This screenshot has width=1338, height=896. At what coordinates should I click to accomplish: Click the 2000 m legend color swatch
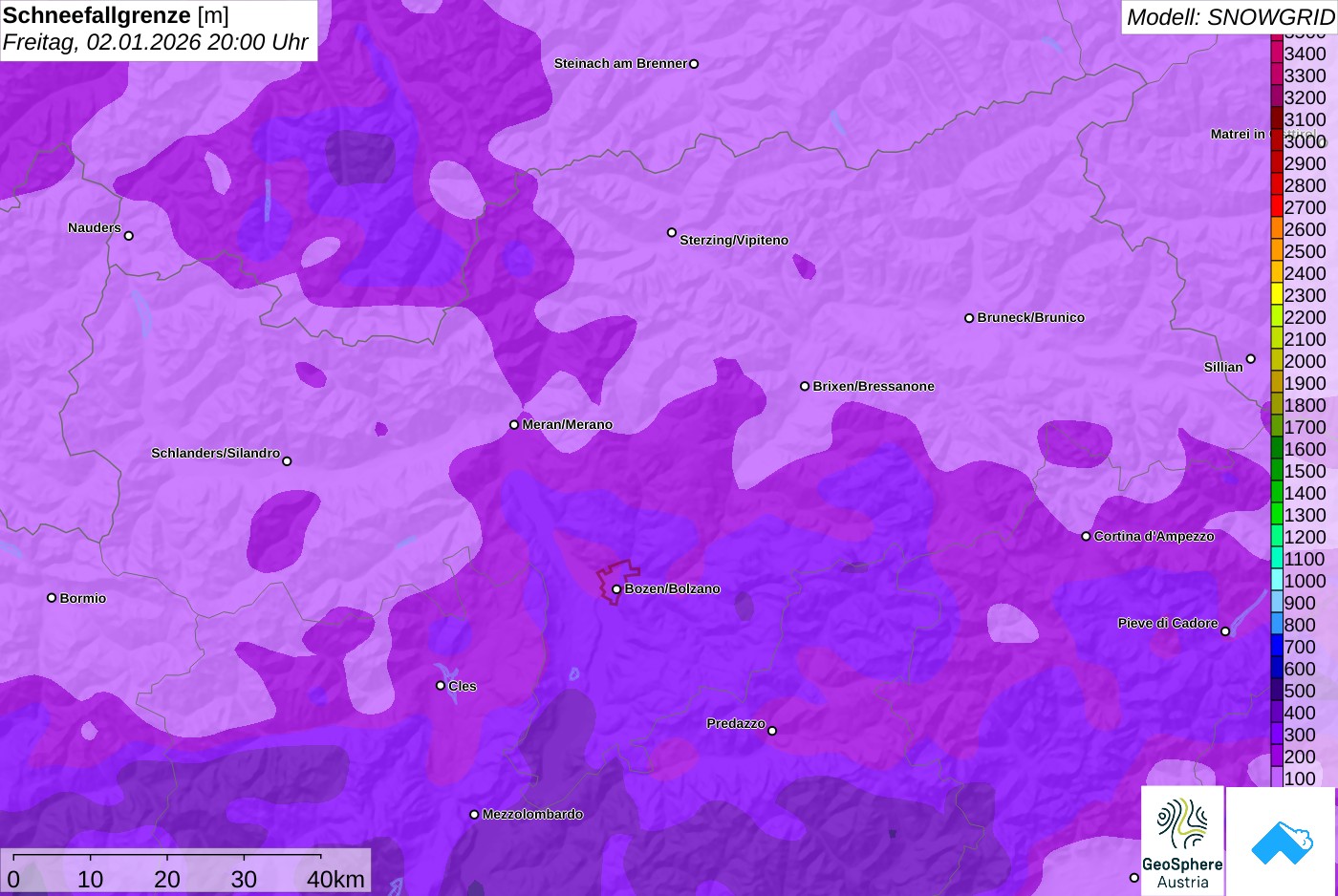tap(1276, 361)
